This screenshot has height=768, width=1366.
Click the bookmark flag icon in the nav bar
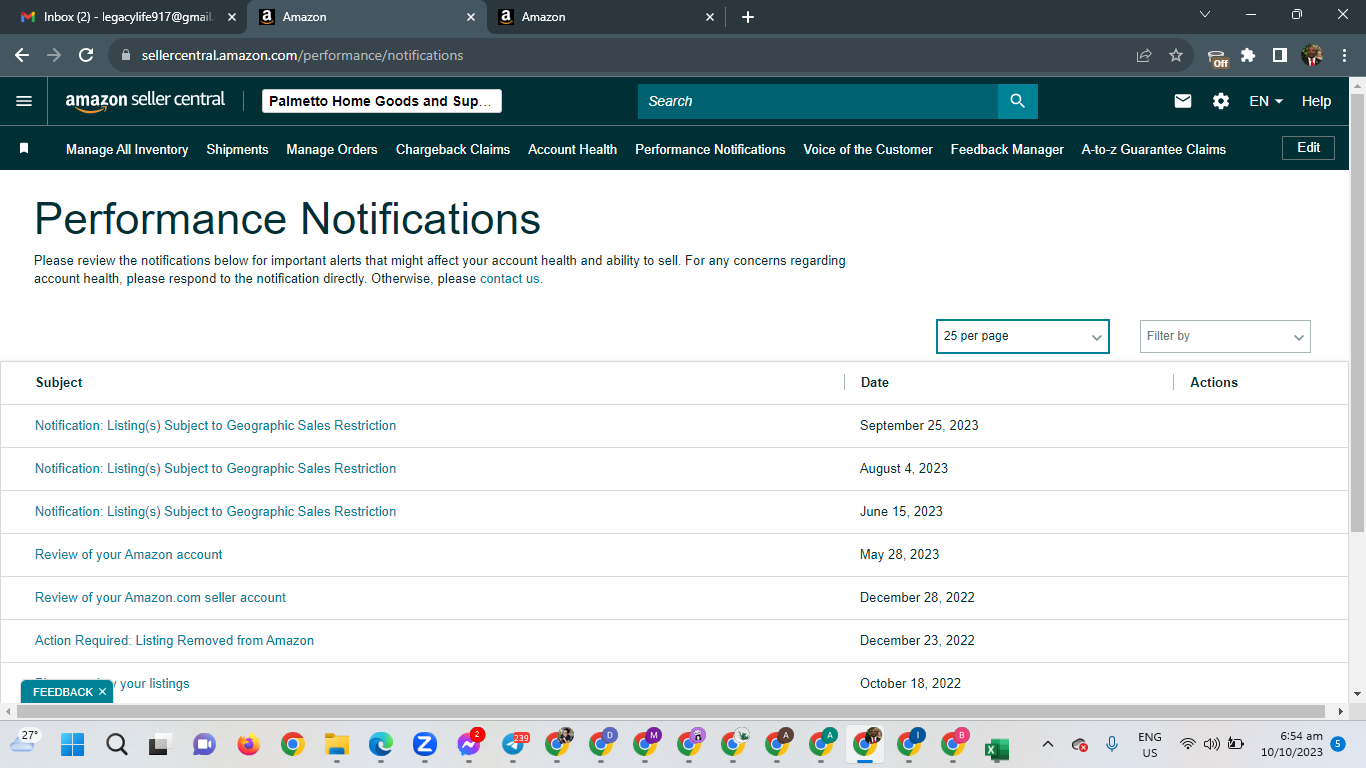click(24, 148)
